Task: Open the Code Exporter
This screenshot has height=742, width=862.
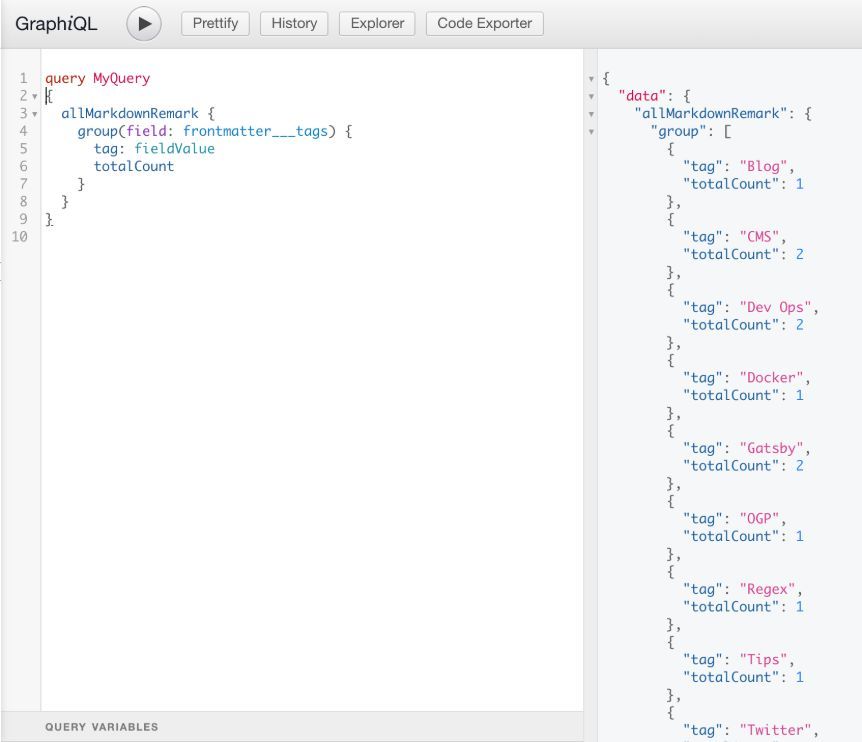Action: coord(484,24)
